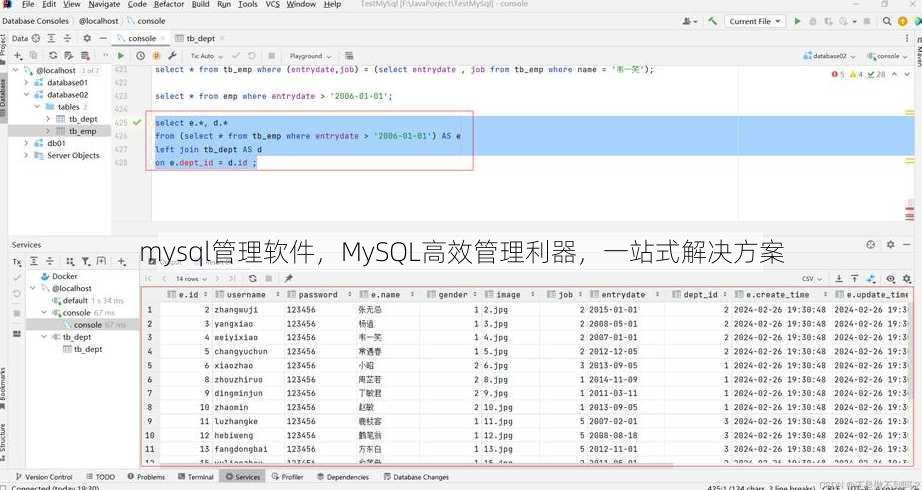Screen dimensions: 922x490
Task: Expand Server Objects node
Action: 26,155
